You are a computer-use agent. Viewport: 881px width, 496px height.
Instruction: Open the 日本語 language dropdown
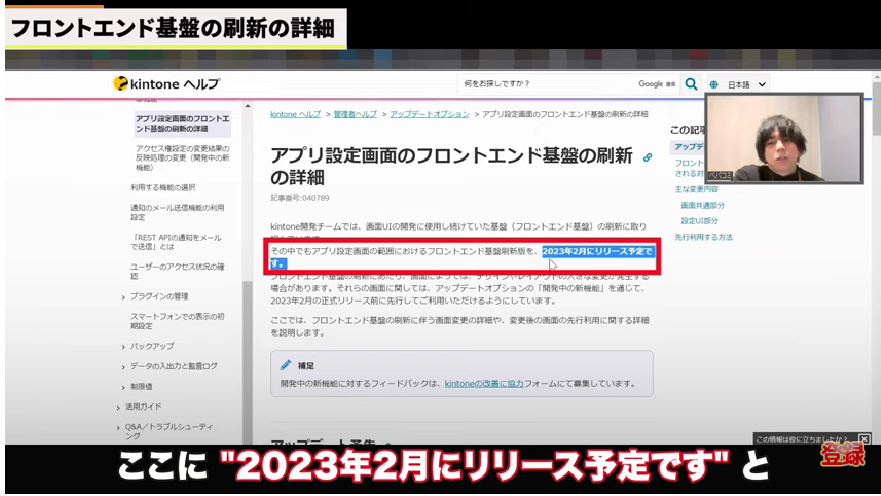click(746, 85)
